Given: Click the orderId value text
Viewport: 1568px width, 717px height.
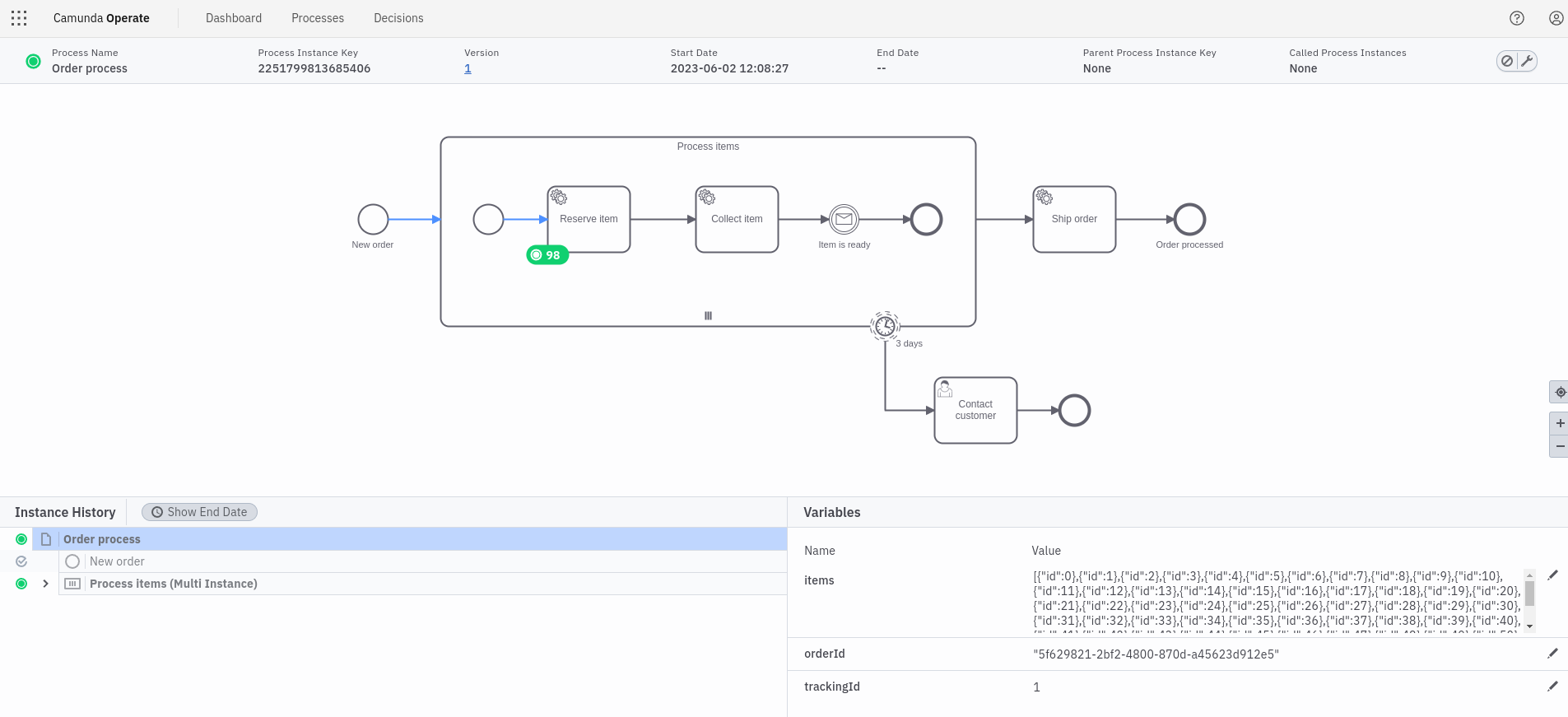Looking at the screenshot, I should [1156, 654].
